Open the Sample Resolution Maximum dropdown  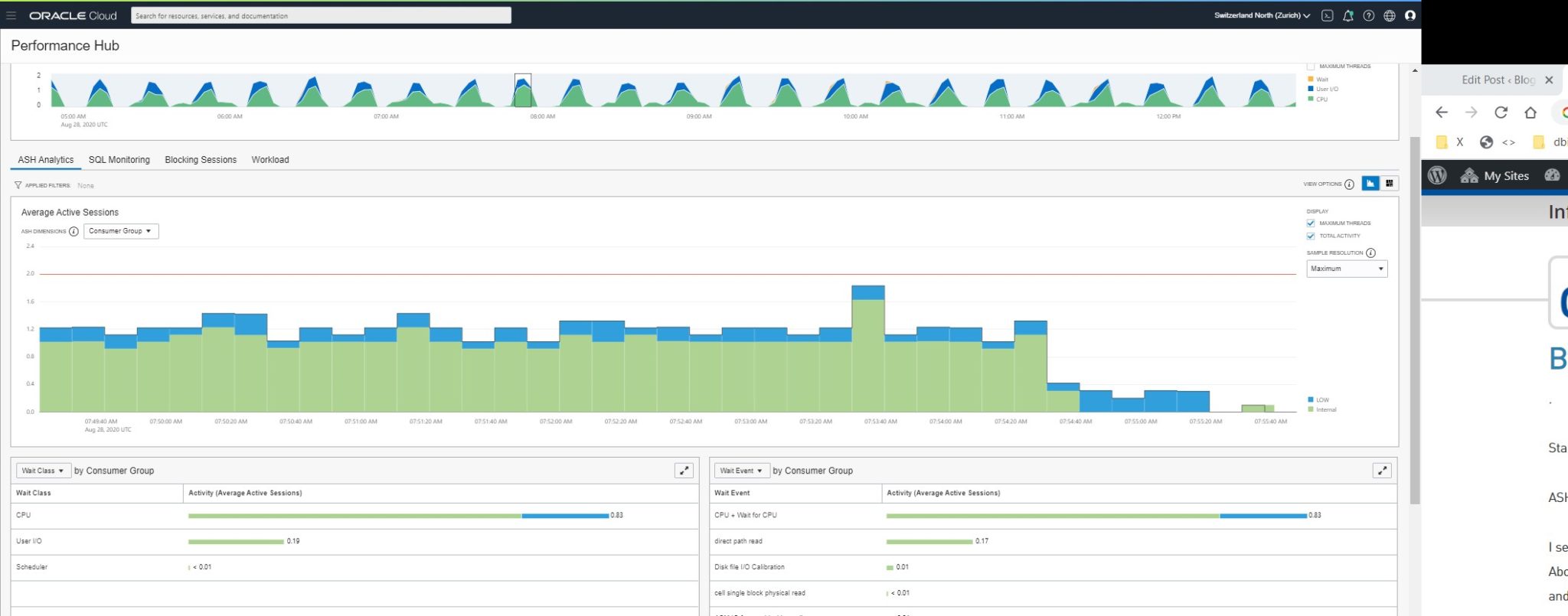[1347, 269]
